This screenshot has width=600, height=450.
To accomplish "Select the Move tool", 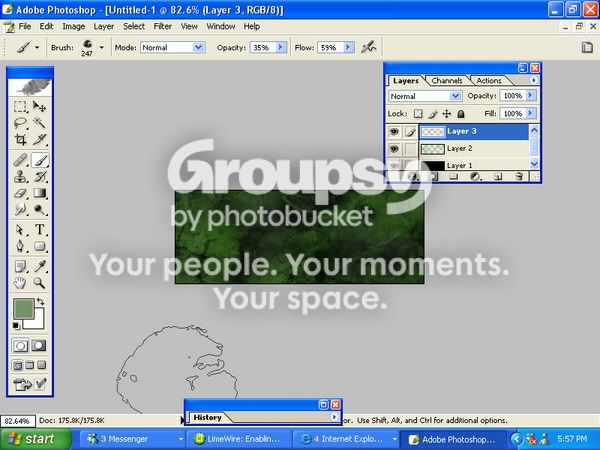I will [39, 106].
